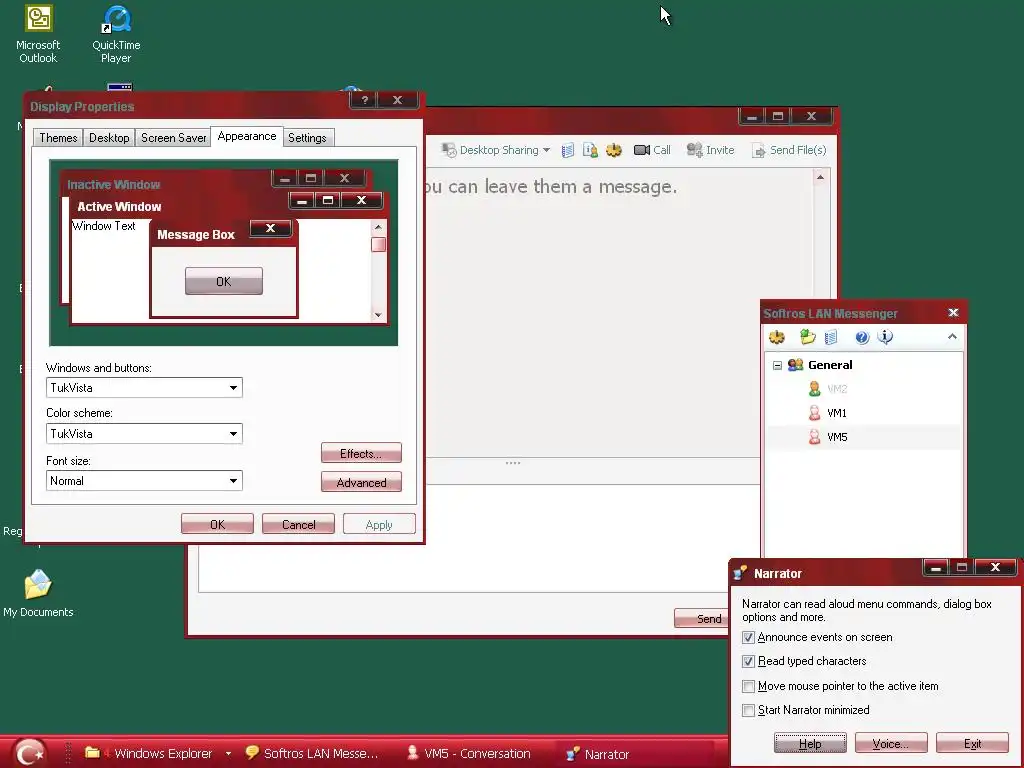Enable Start Narrator minimized checkbox
This screenshot has width=1024, height=768.
748,711
